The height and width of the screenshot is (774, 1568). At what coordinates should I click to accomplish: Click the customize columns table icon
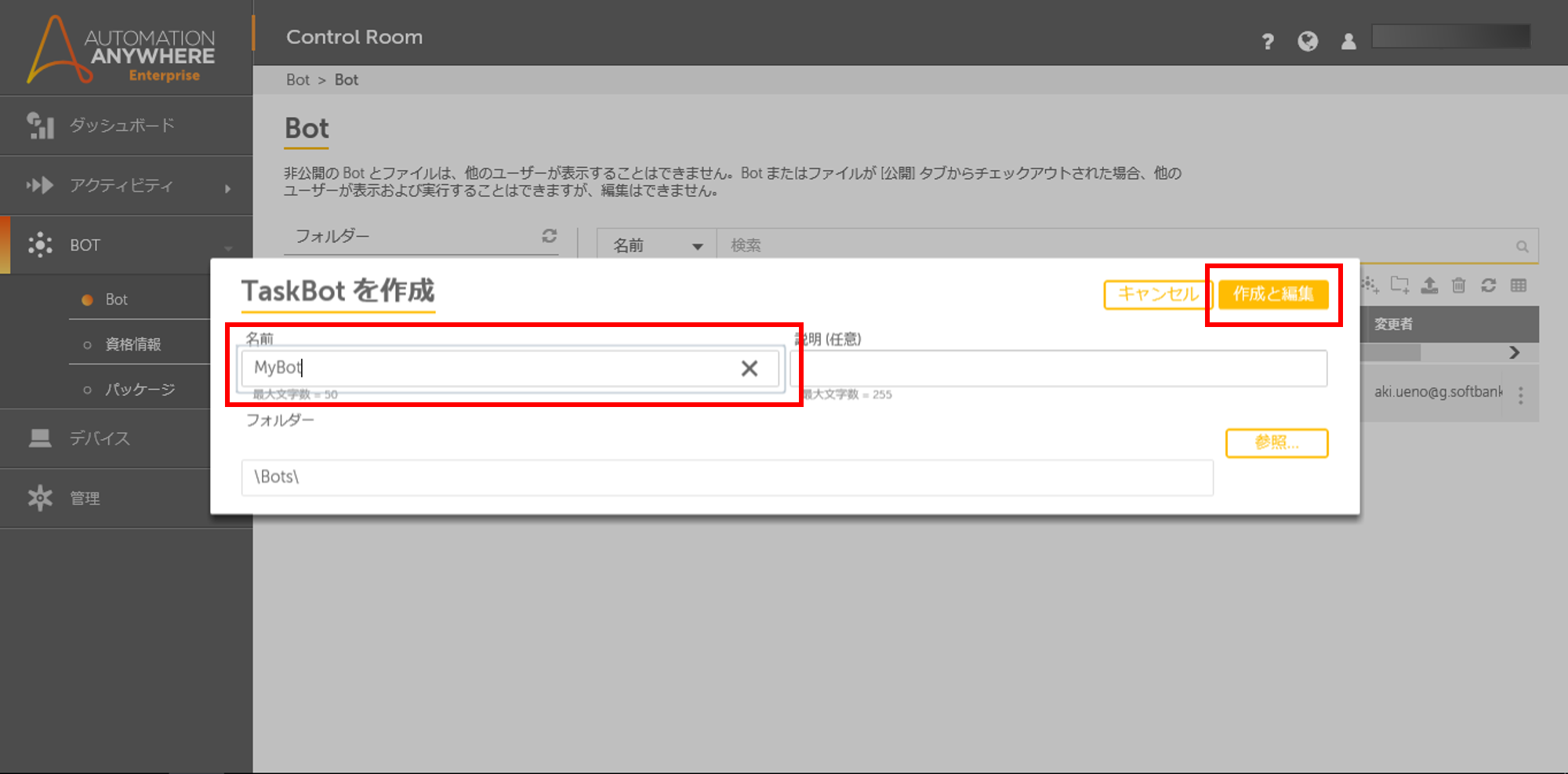pos(1519,285)
